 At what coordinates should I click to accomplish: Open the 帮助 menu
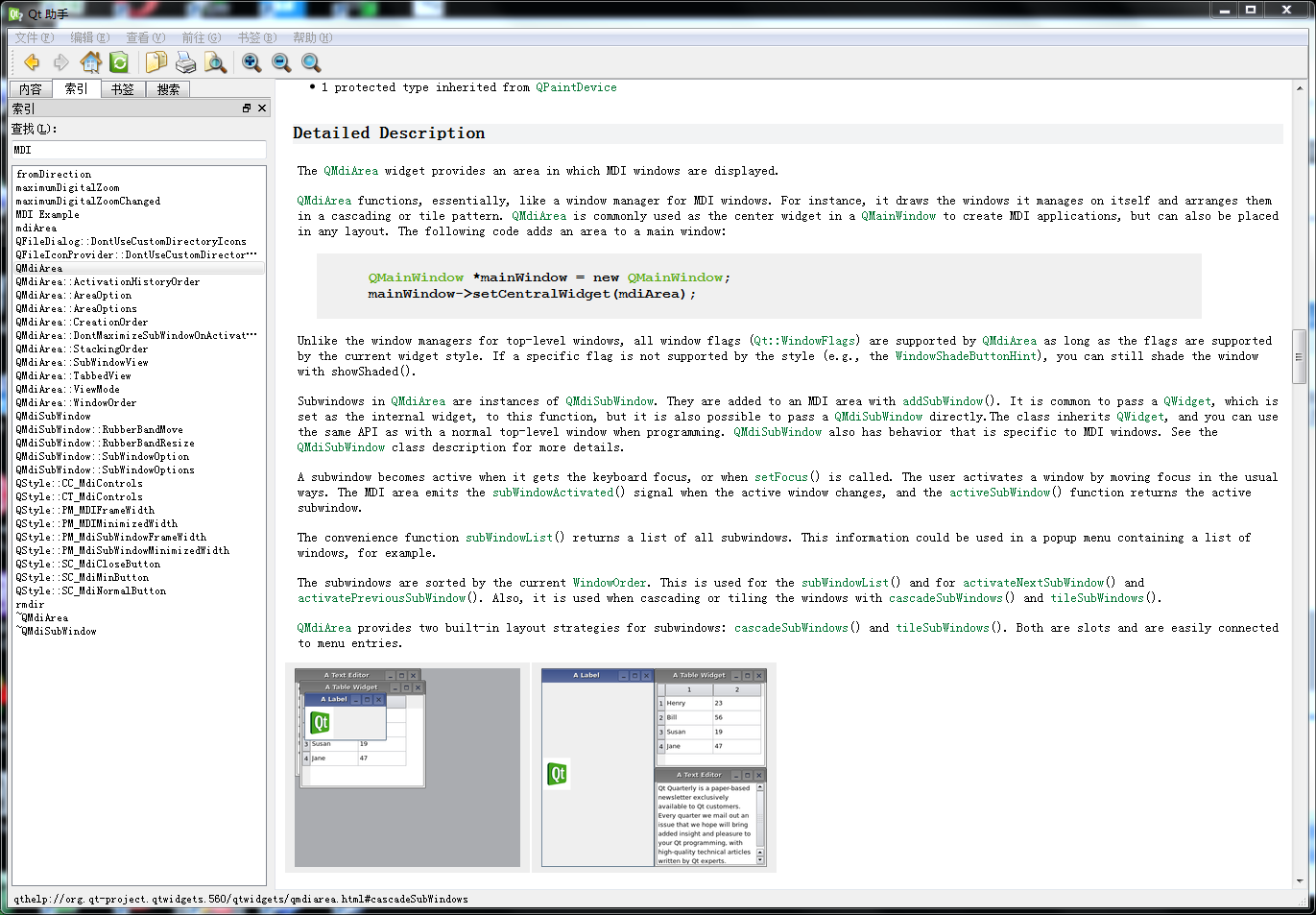click(312, 36)
